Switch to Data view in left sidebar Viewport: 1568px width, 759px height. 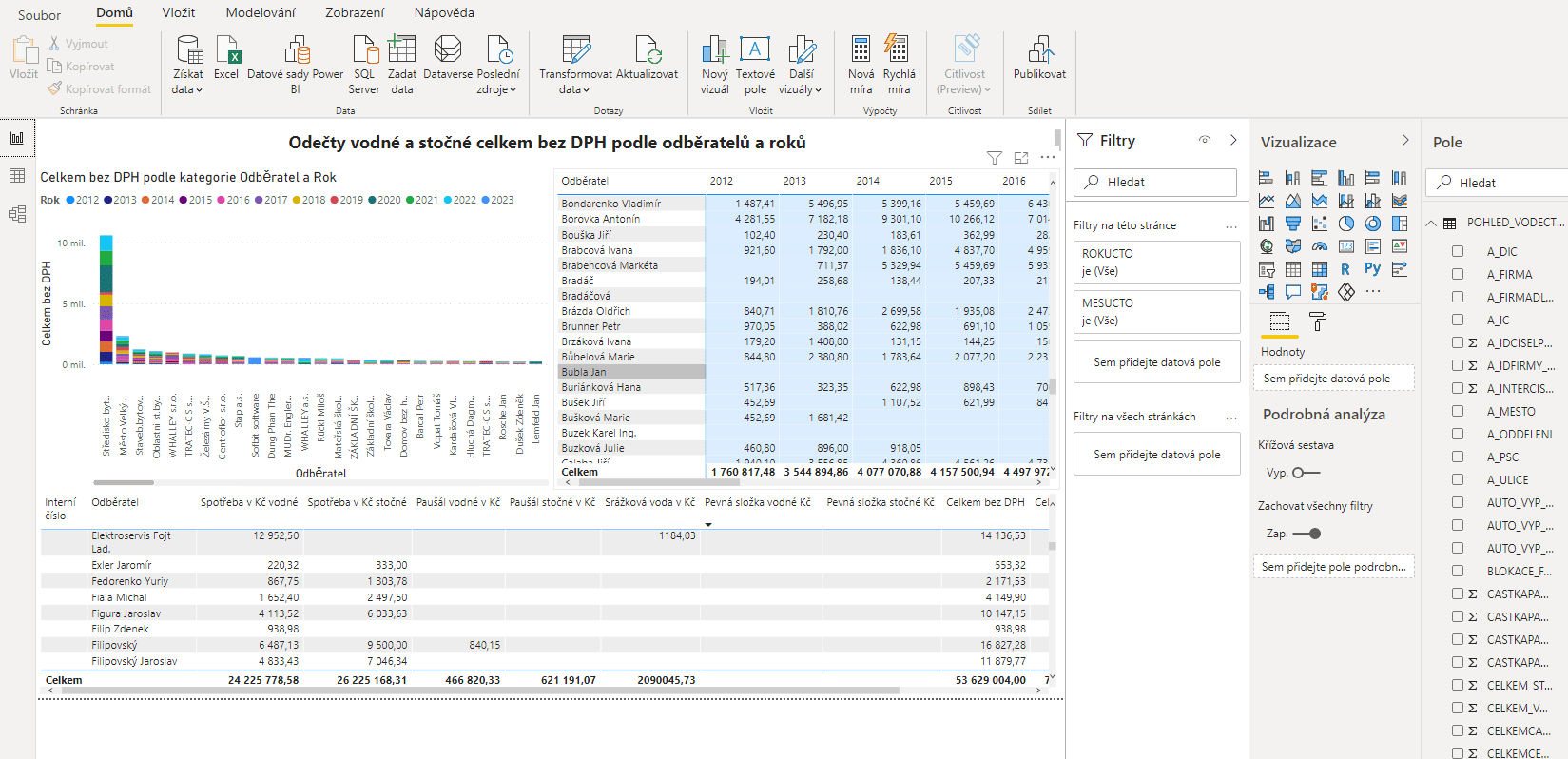click(17, 175)
